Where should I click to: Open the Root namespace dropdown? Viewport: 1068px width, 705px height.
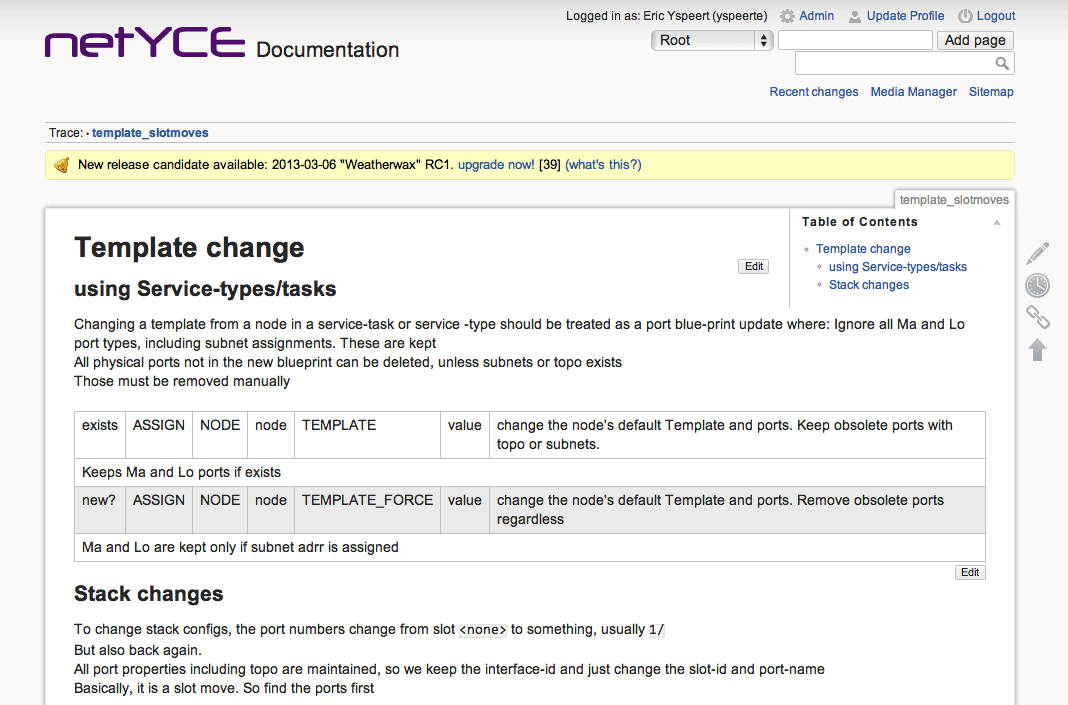point(712,40)
